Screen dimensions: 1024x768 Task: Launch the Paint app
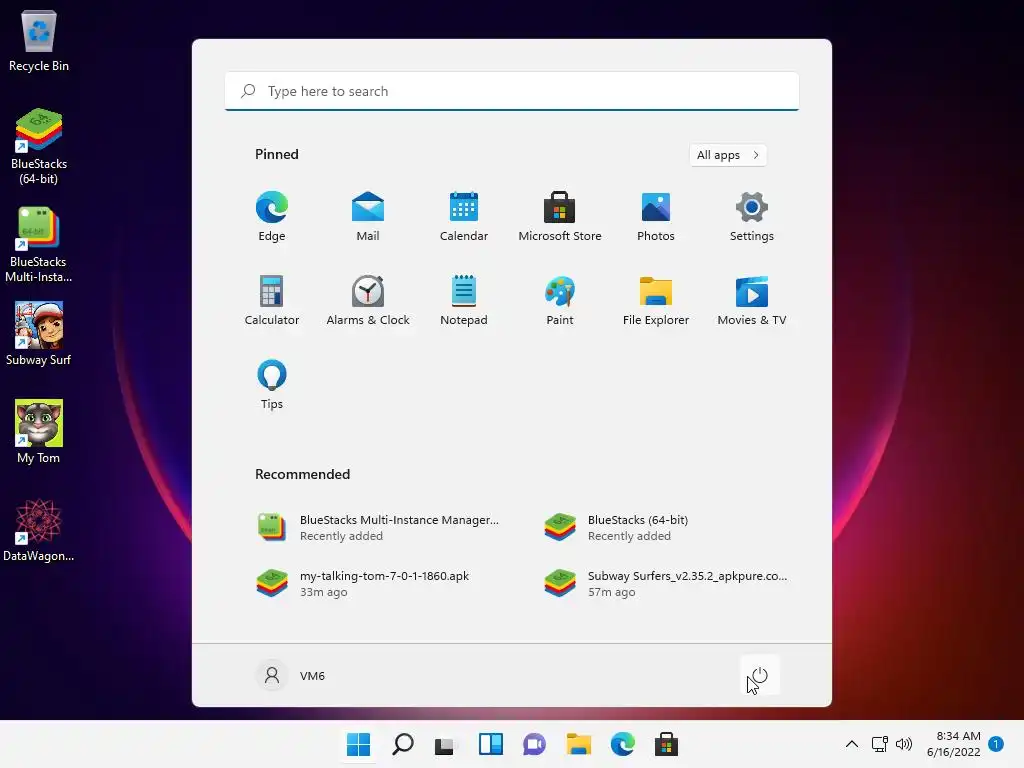[x=560, y=300]
